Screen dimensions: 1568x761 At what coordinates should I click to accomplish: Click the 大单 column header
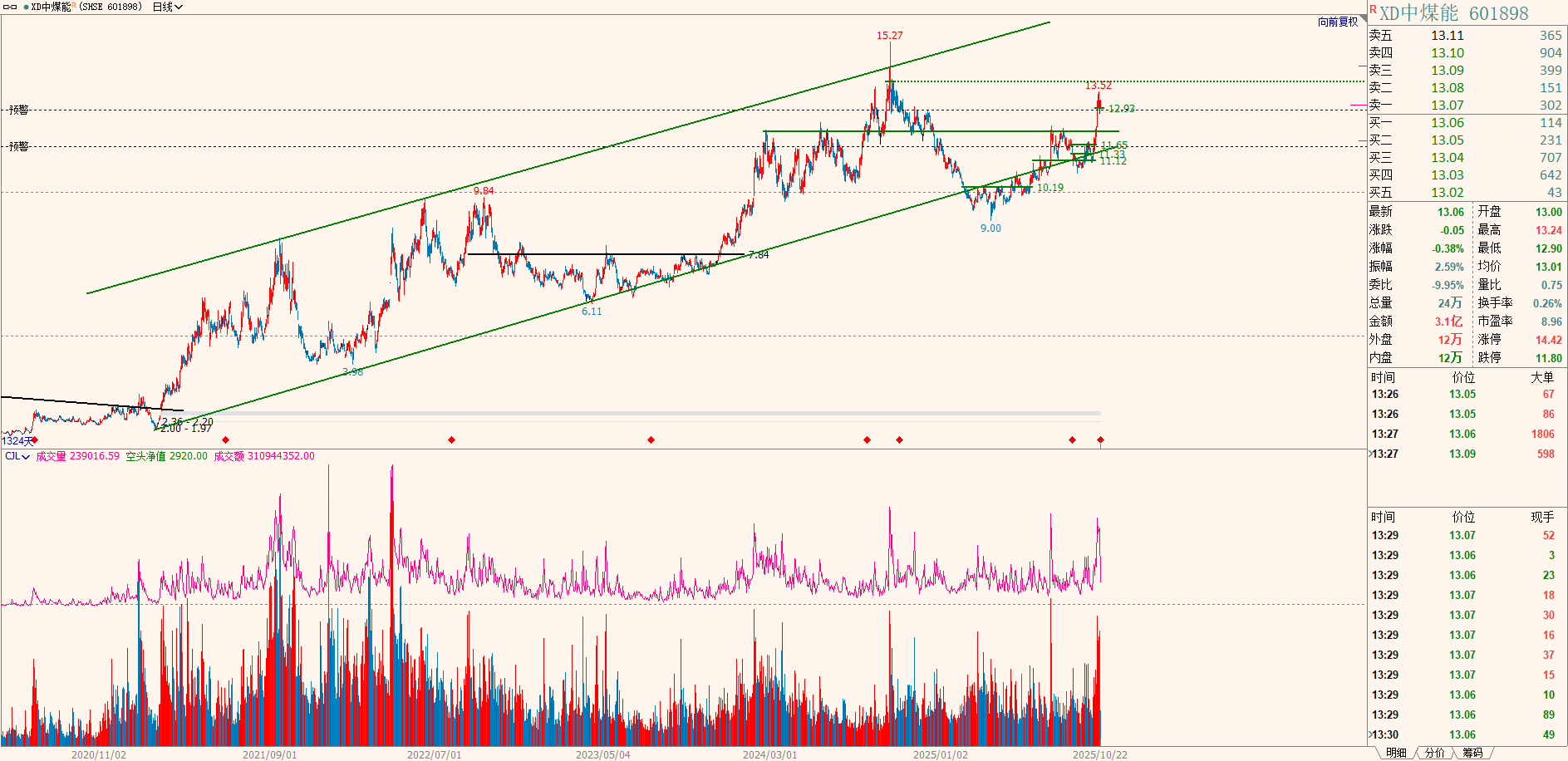click(1542, 377)
